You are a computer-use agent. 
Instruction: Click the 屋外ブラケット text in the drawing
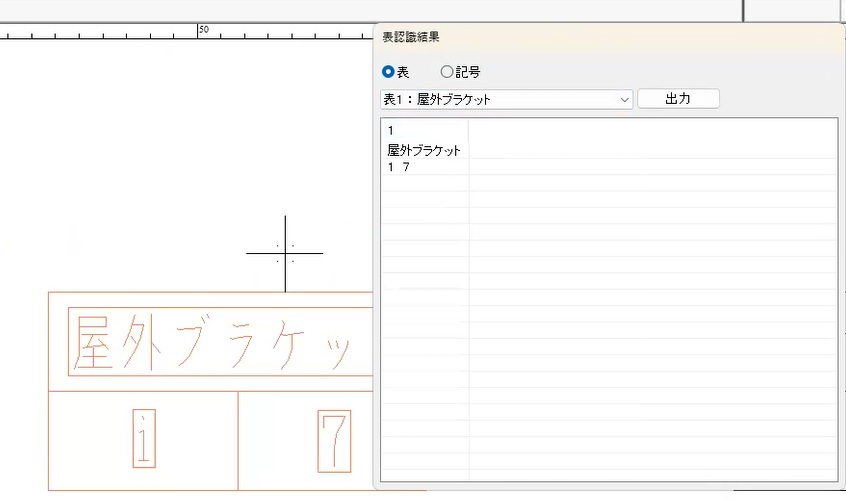[x=215, y=343]
